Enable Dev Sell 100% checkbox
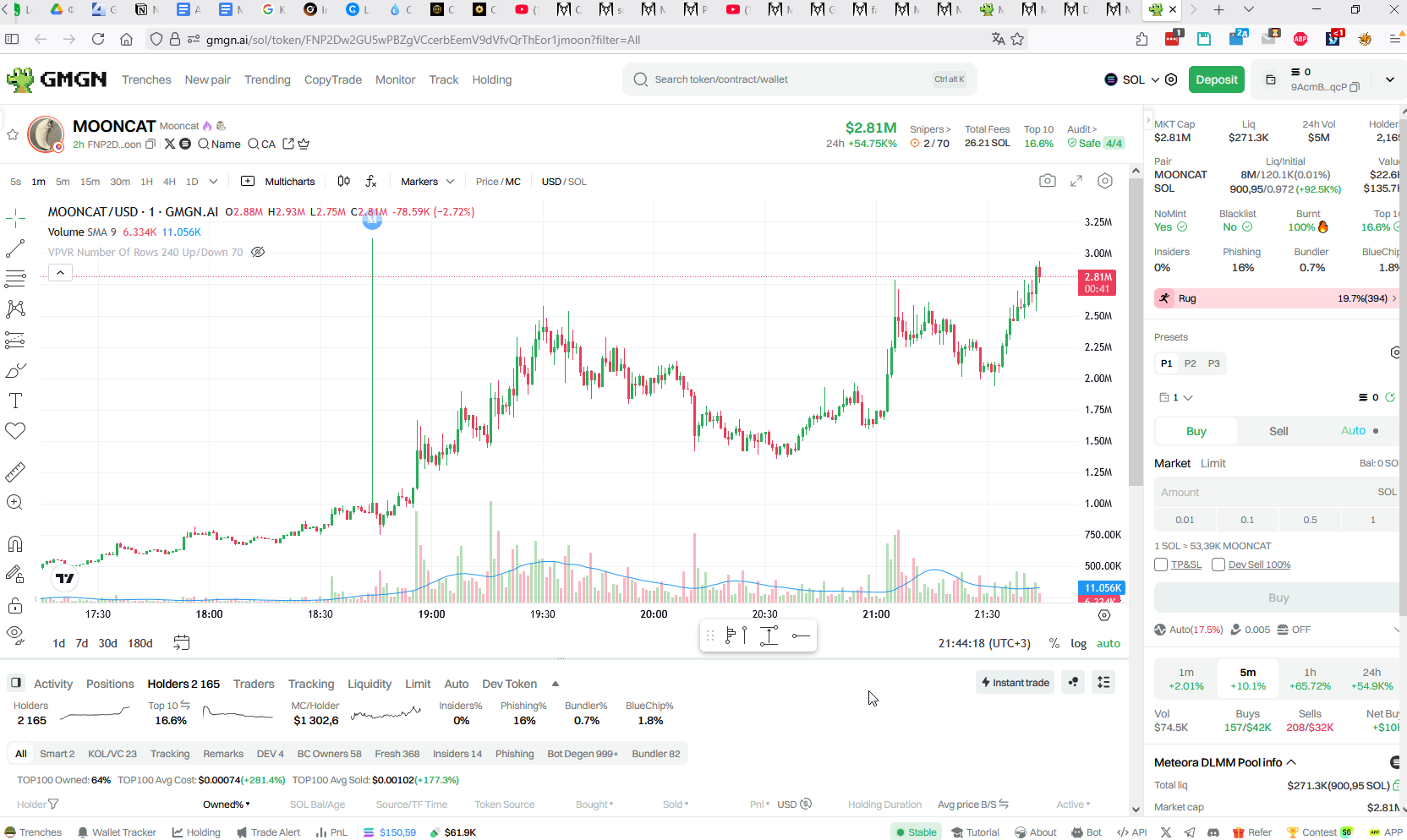Screen dimensions: 1407x840 coord(1218,565)
